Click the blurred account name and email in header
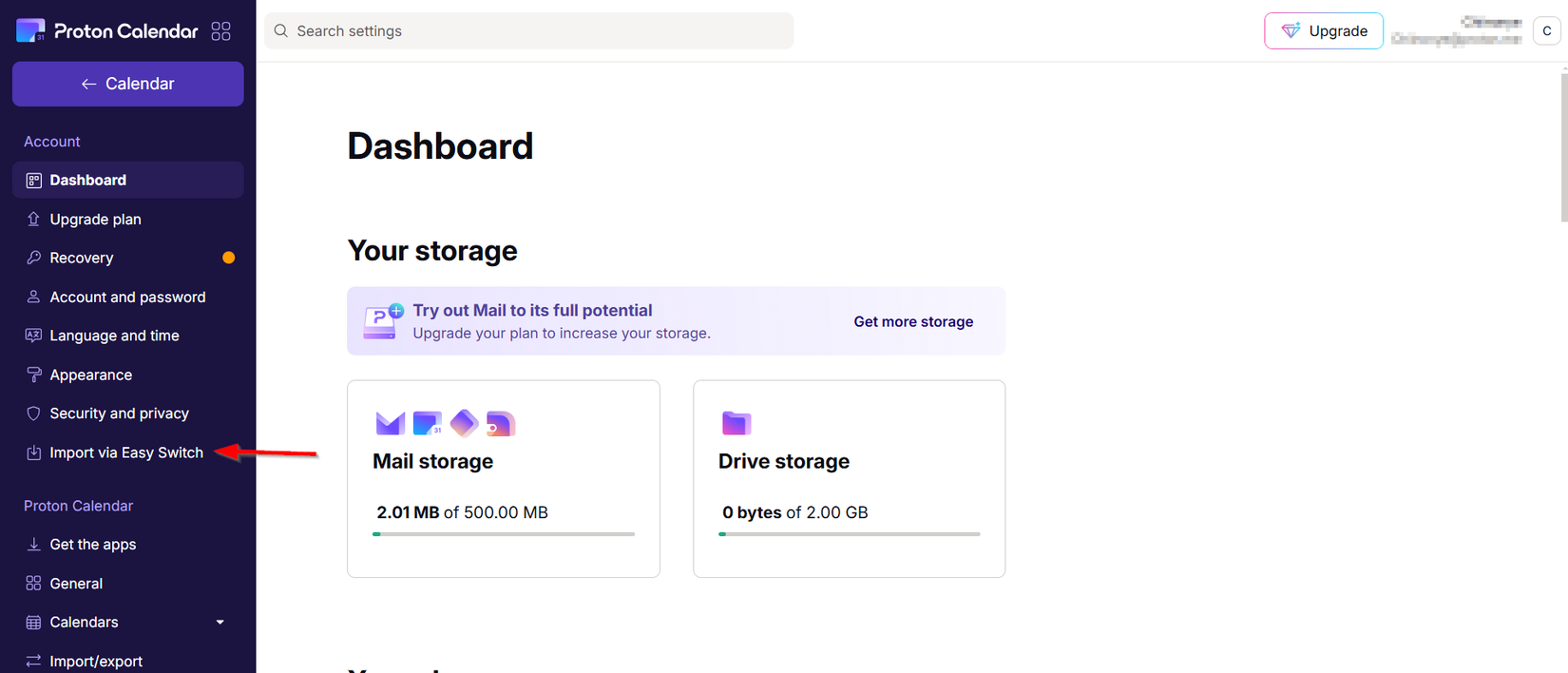This screenshot has height=673, width=1568. coord(1457,30)
